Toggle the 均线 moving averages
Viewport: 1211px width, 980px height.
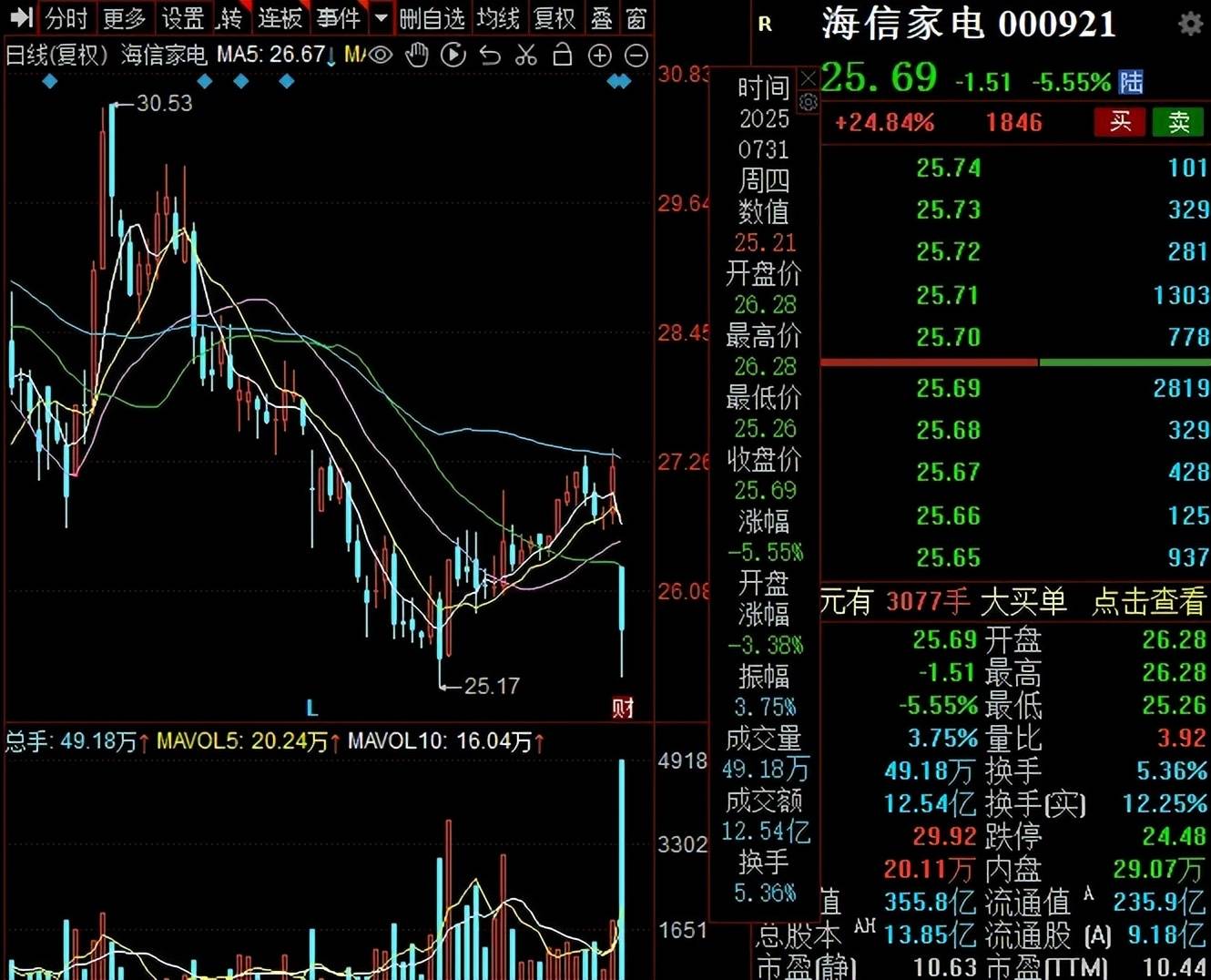click(498, 18)
